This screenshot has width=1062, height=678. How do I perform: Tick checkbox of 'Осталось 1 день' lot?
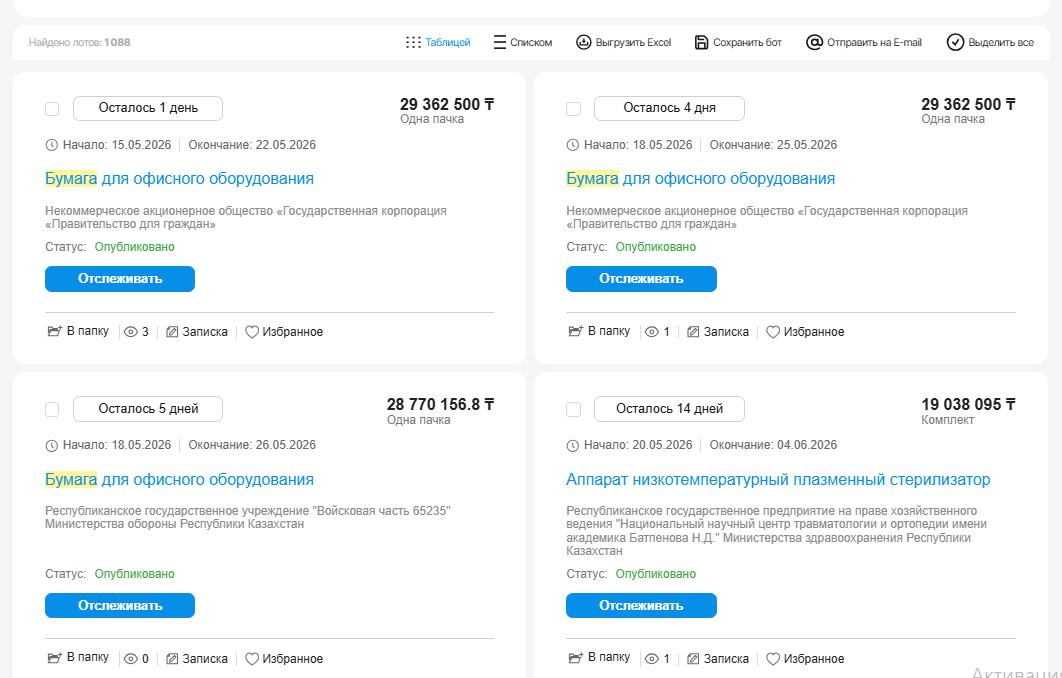point(52,108)
